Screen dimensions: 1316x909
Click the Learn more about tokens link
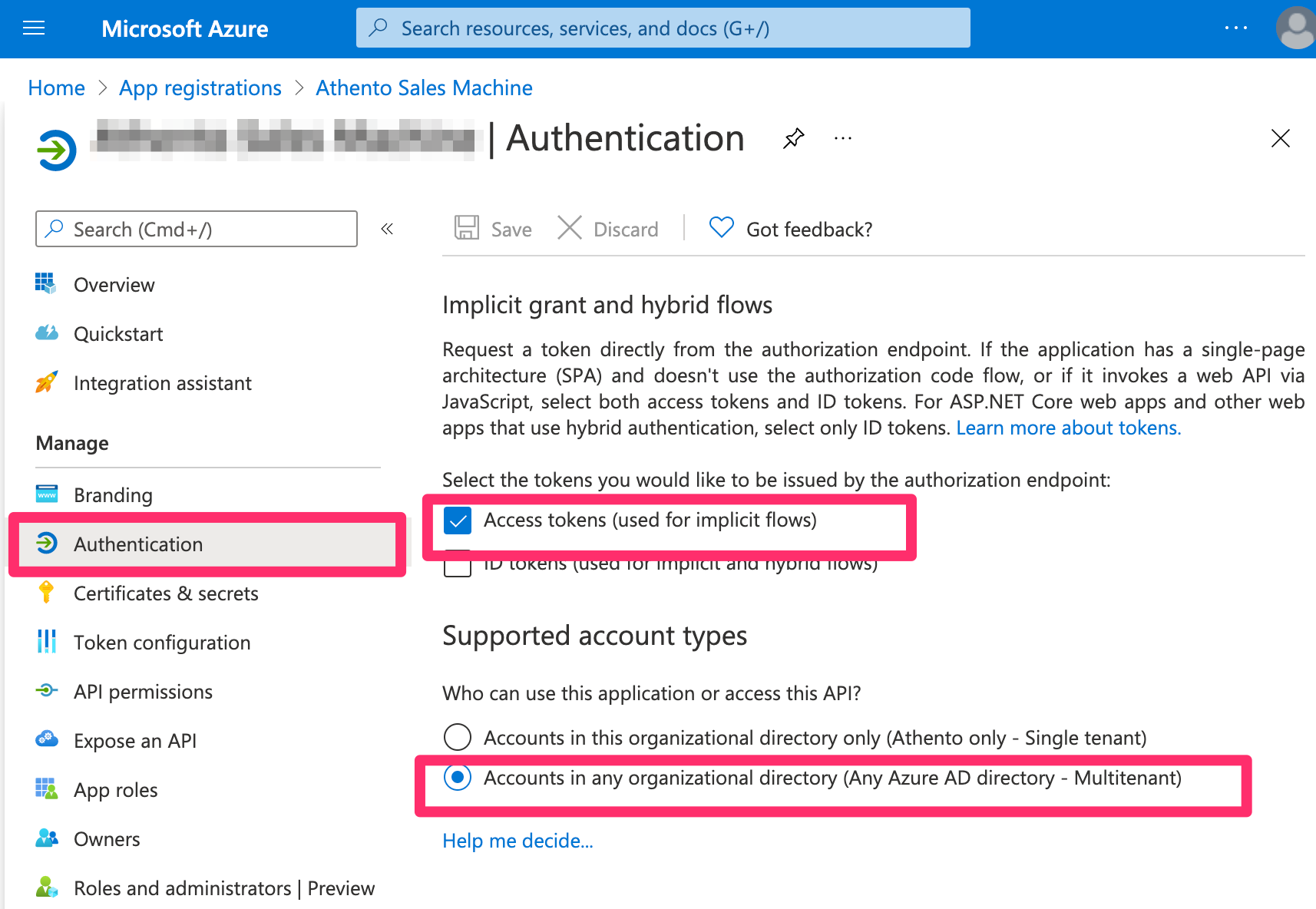[1067, 428]
